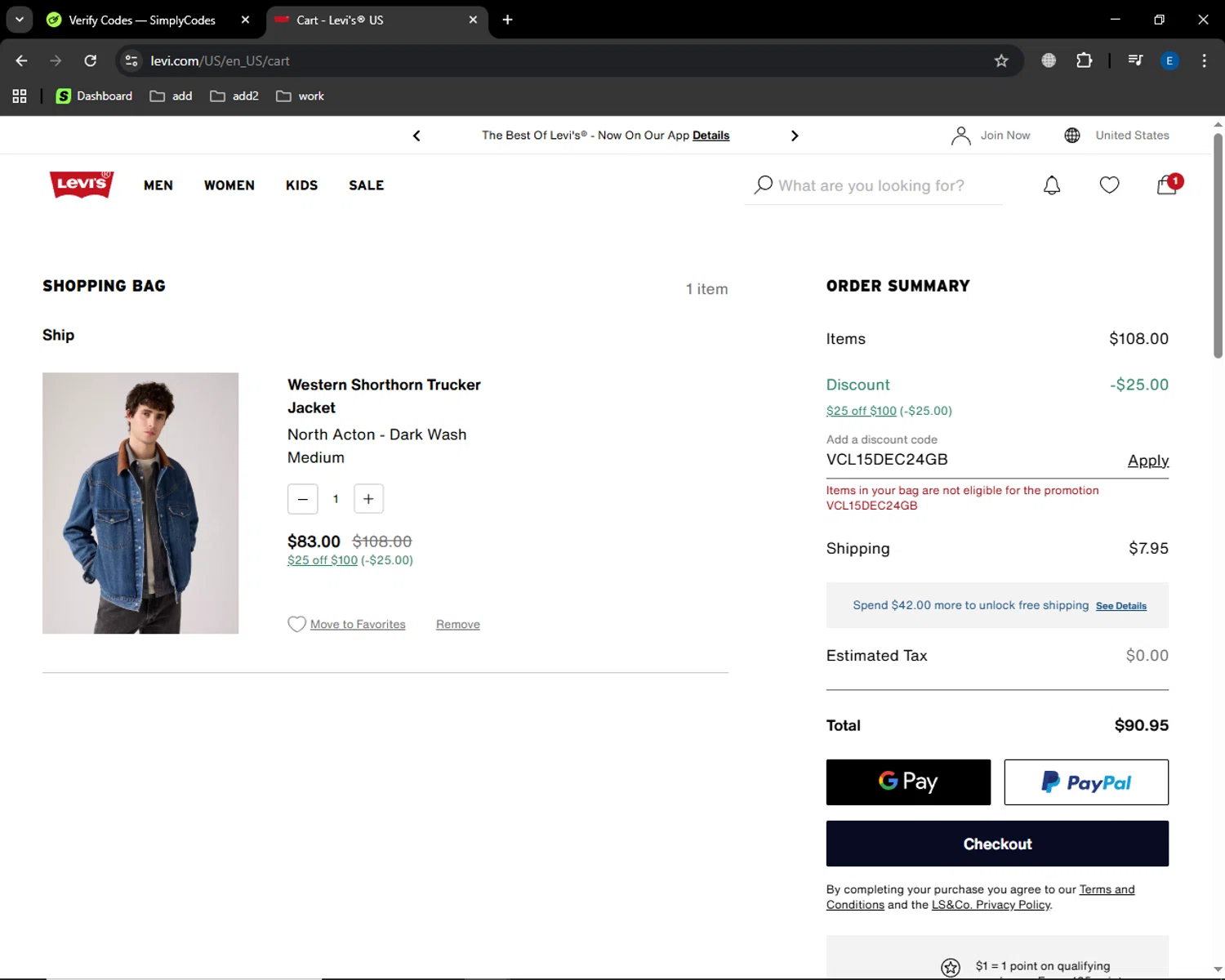Image resolution: width=1225 pixels, height=980 pixels.
Task: Close the Cart - Levi's US tab
Action: click(x=473, y=20)
